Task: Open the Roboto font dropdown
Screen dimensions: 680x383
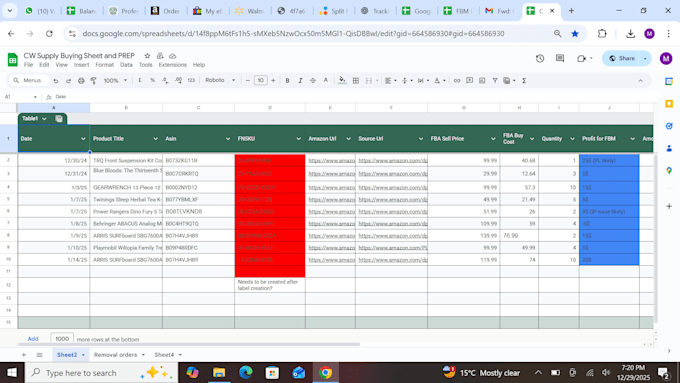Action: click(x=220, y=80)
